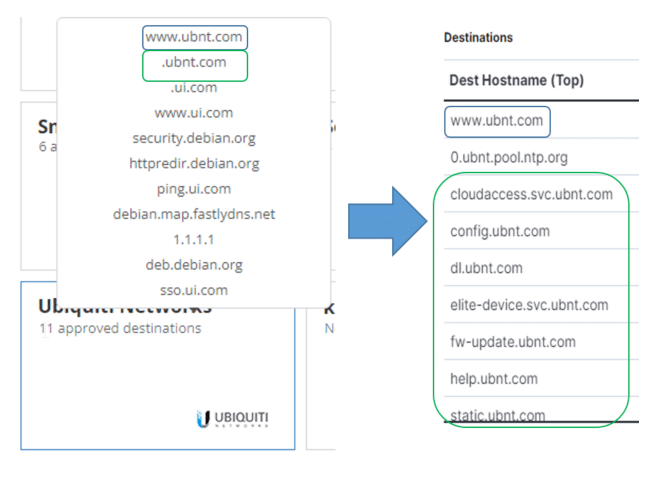This screenshot has height=478, width=663.
Task: Click ping.ui.com in the list
Action: [x=194, y=189]
